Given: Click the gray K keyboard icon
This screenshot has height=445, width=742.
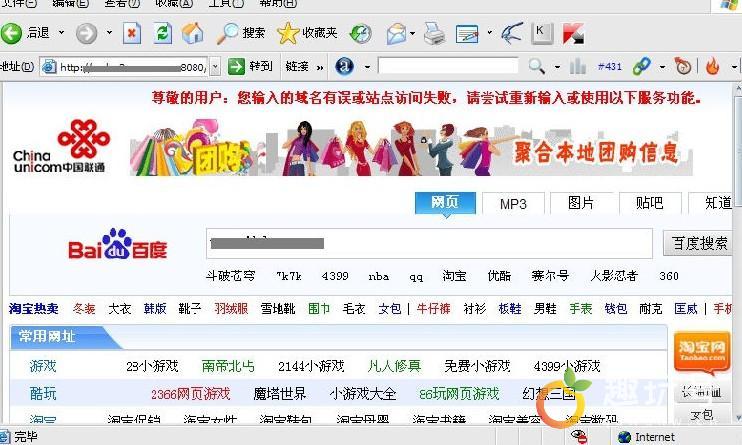Looking at the screenshot, I should click(541, 34).
